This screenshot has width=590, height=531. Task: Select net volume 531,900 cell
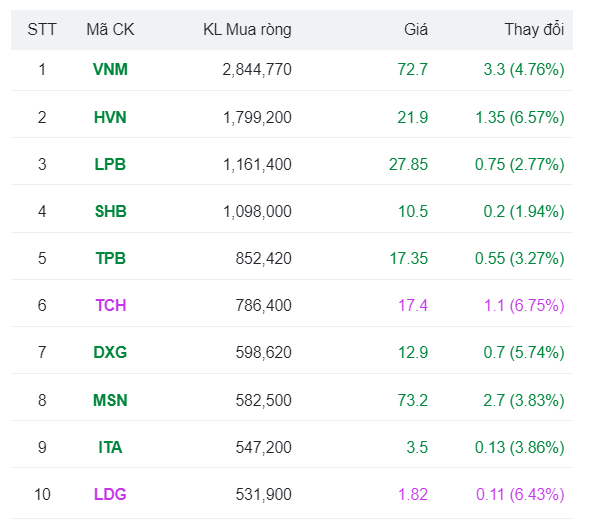click(263, 494)
